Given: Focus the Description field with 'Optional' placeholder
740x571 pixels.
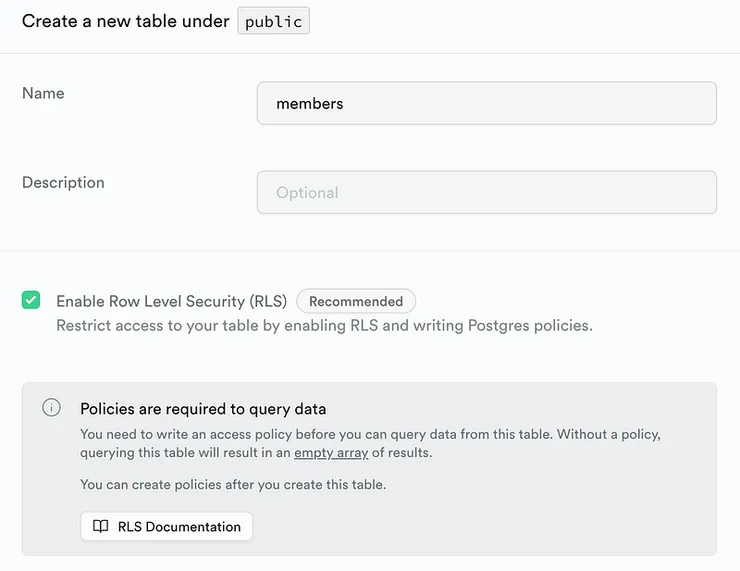Looking at the screenshot, I should [x=486, y=192].
